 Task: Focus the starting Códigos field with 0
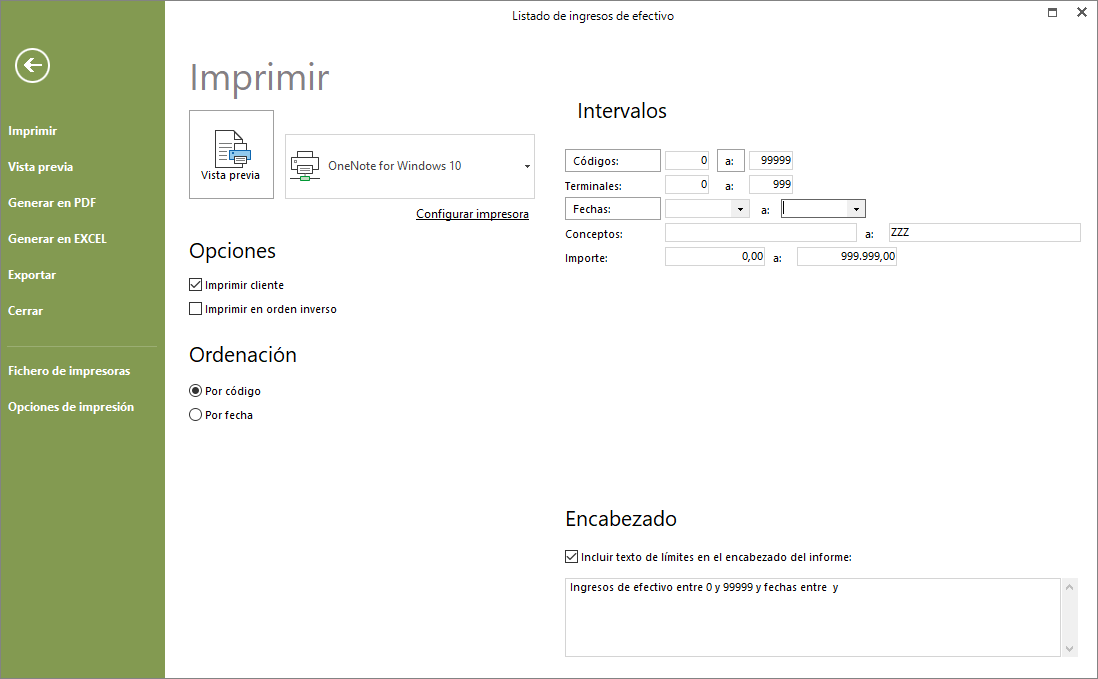point(687,160)
